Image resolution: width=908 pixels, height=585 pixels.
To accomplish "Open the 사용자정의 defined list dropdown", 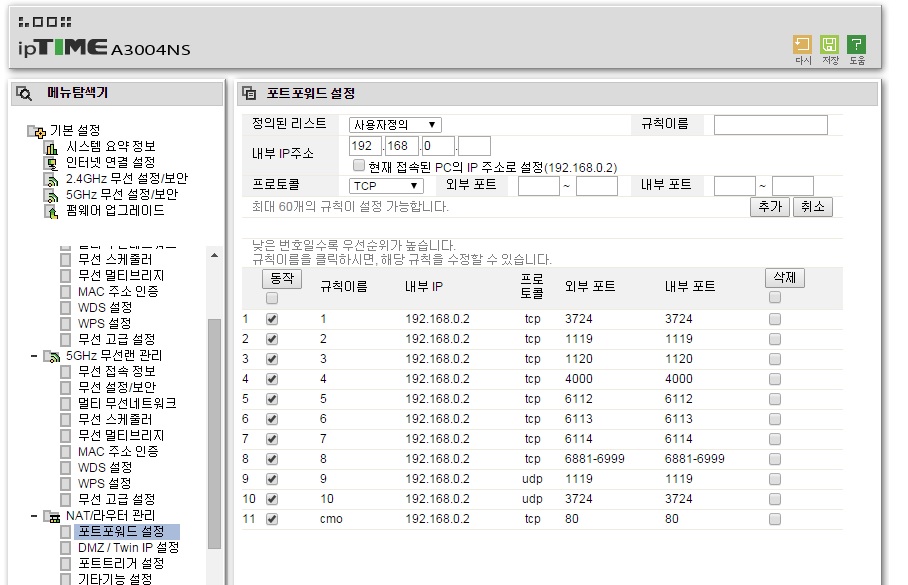I will point(395,125).
